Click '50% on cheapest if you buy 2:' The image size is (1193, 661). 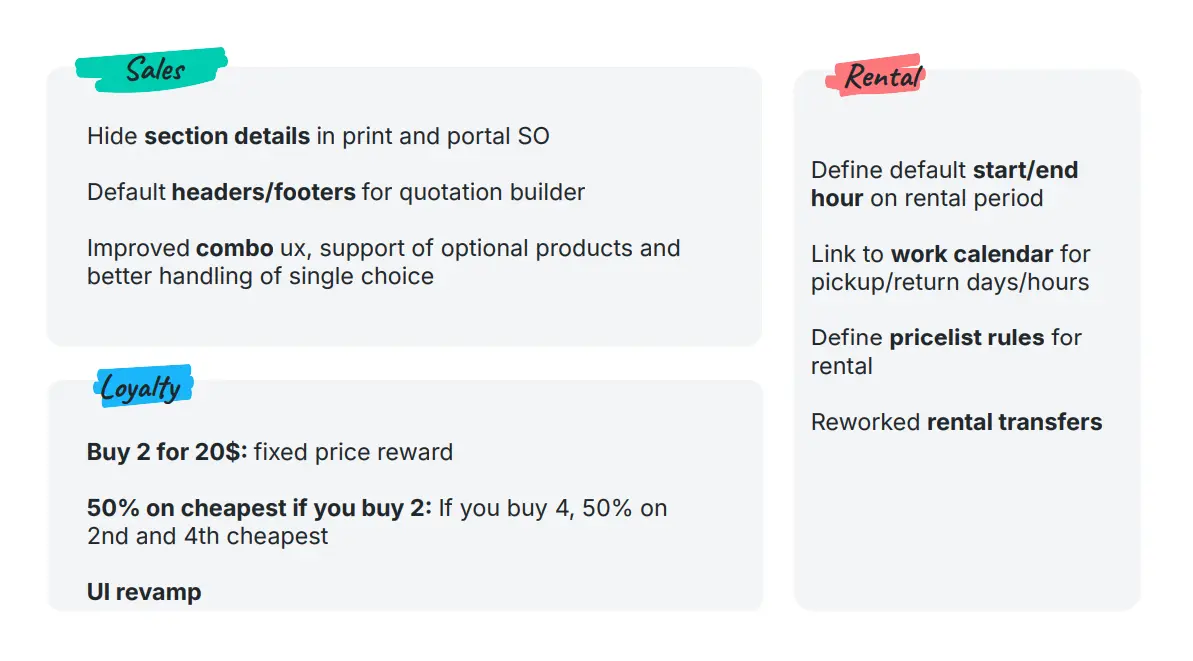pyautogui.click(x=259, y=508)
